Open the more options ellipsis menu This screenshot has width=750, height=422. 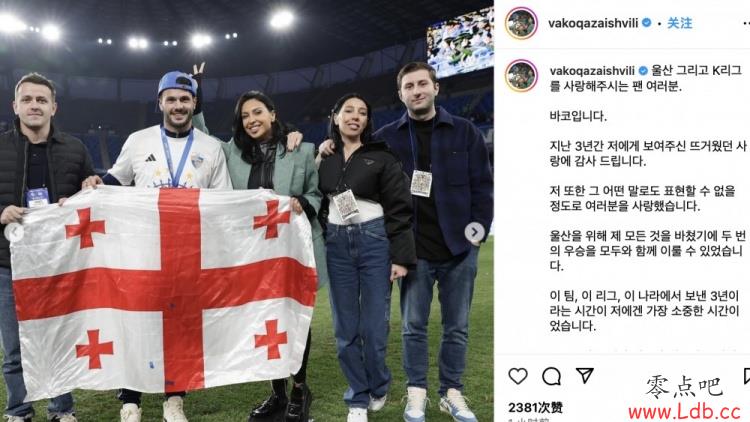[746, 23]
